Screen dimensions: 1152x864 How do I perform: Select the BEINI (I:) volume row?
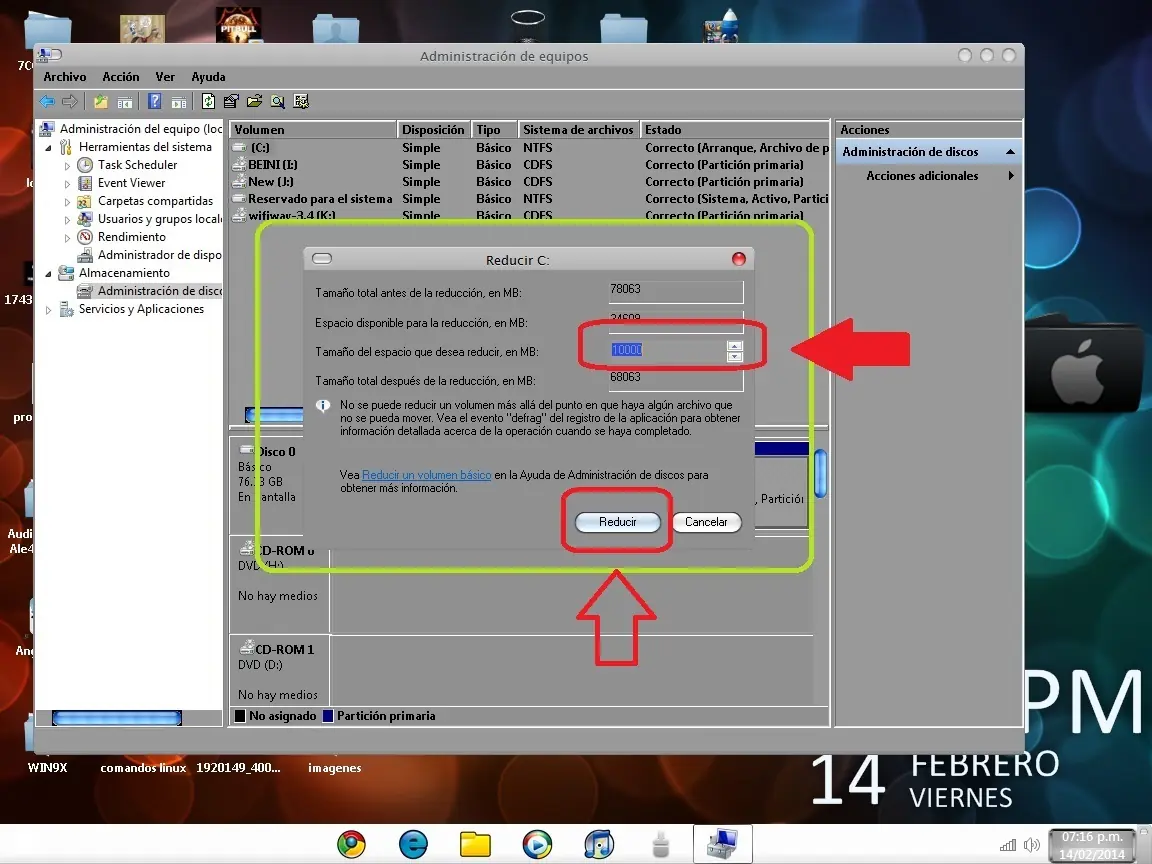pyautogui.click(x=530, y=165)
